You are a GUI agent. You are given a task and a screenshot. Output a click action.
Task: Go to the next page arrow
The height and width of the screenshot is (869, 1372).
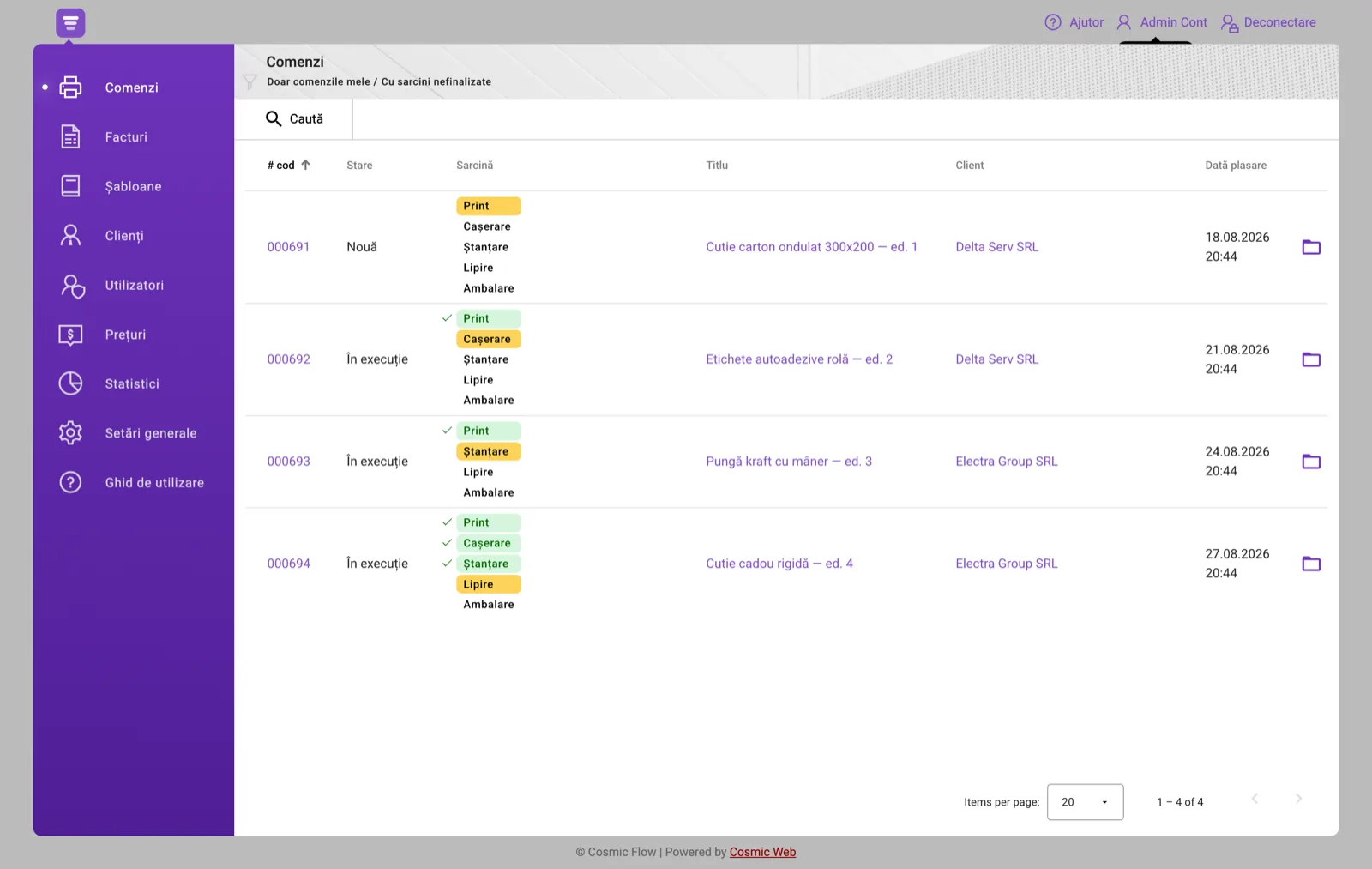click(x=1298, y=799)
